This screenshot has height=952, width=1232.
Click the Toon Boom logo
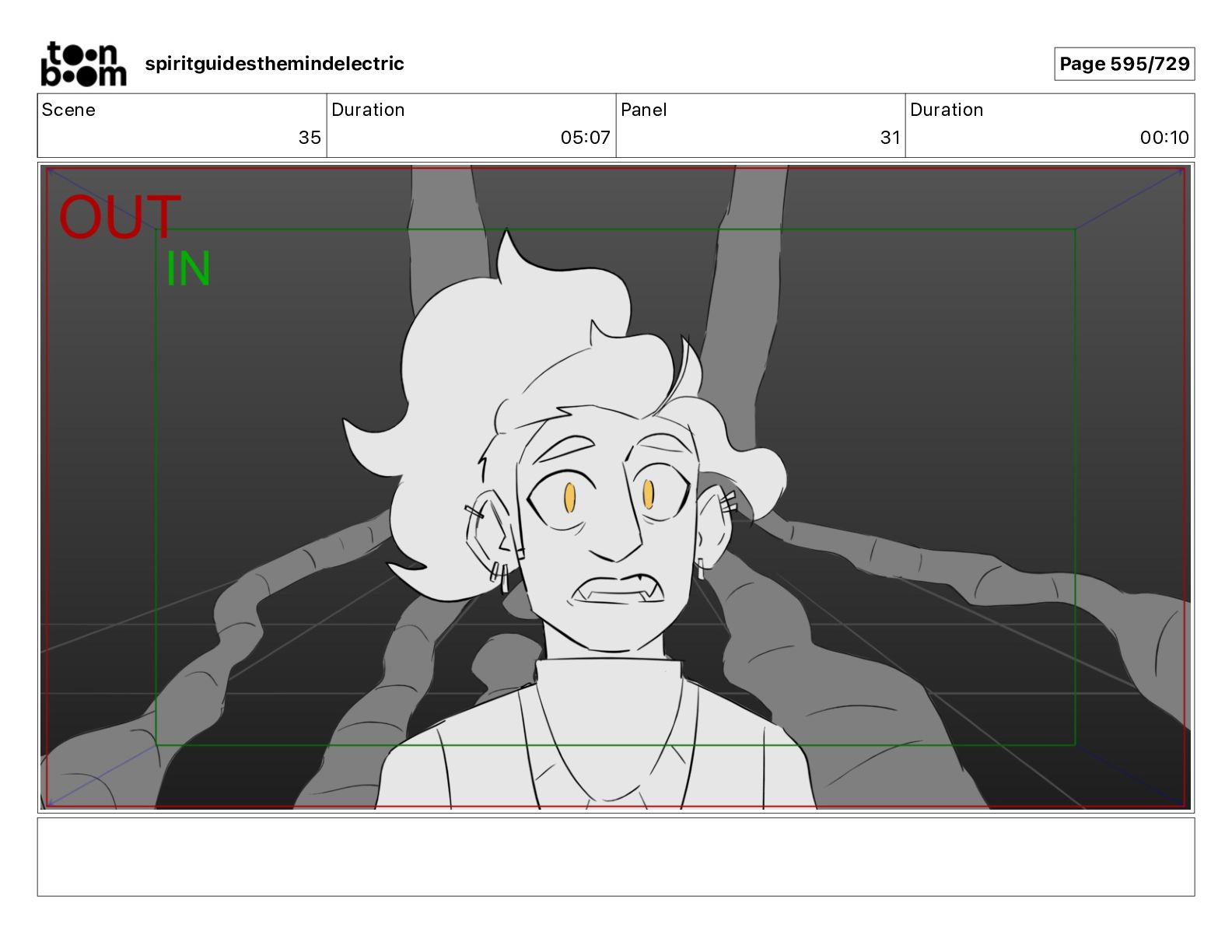83,64
